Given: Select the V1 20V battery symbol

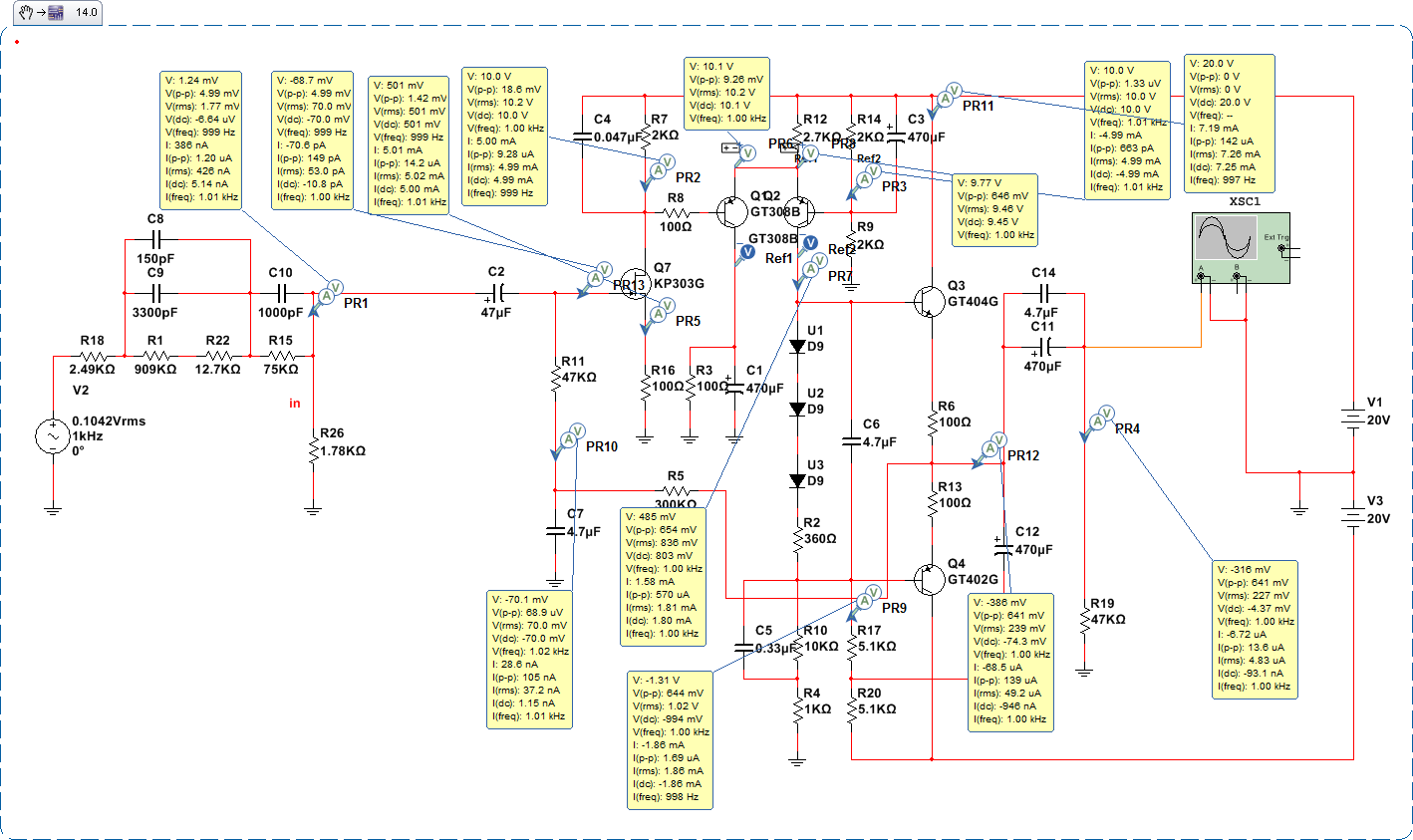Looking at the screenshot, I should pyautogui.click(x=1352, y=418).
